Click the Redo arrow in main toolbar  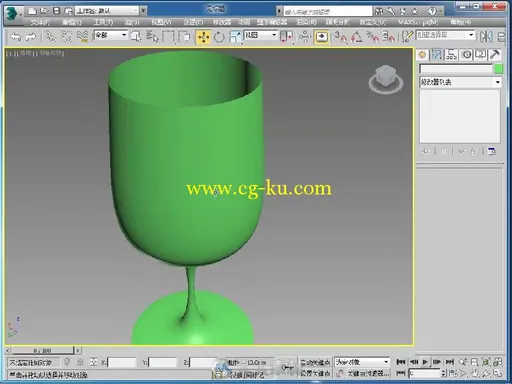(x=31, y=36)
